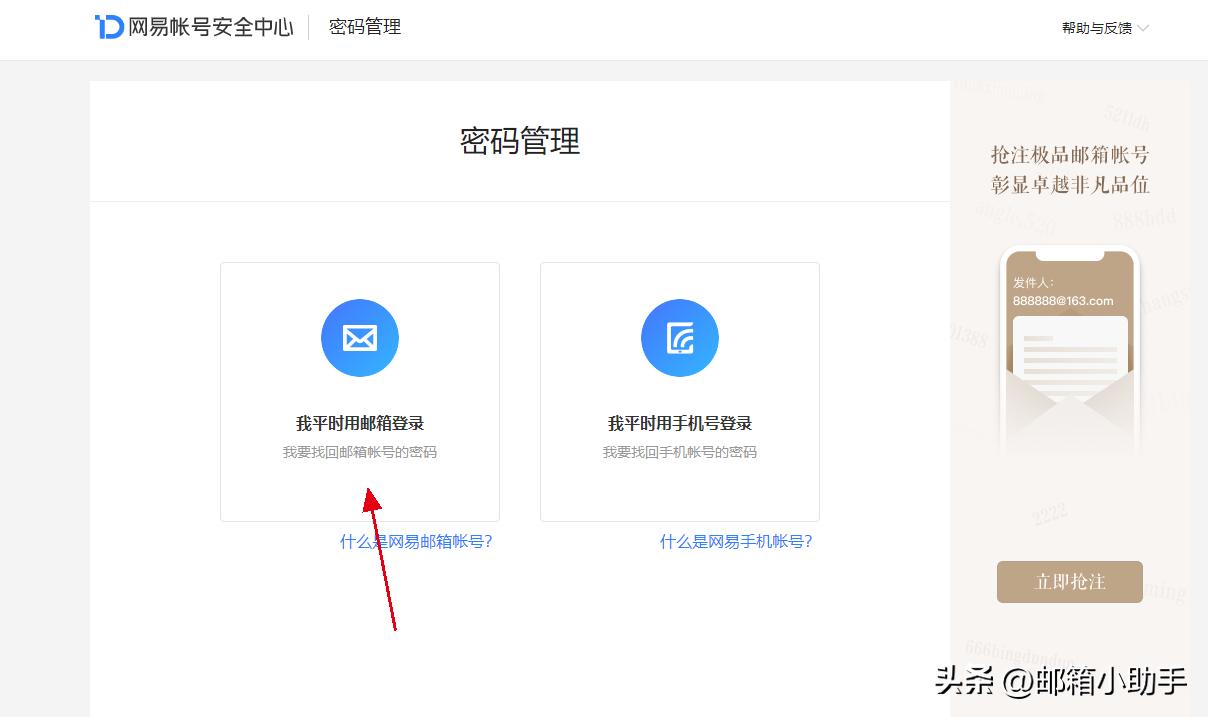This screenshot has height=717, width=1208.
Task: Open the 密码管理 menu item
Action: click(x=364, y=27)
